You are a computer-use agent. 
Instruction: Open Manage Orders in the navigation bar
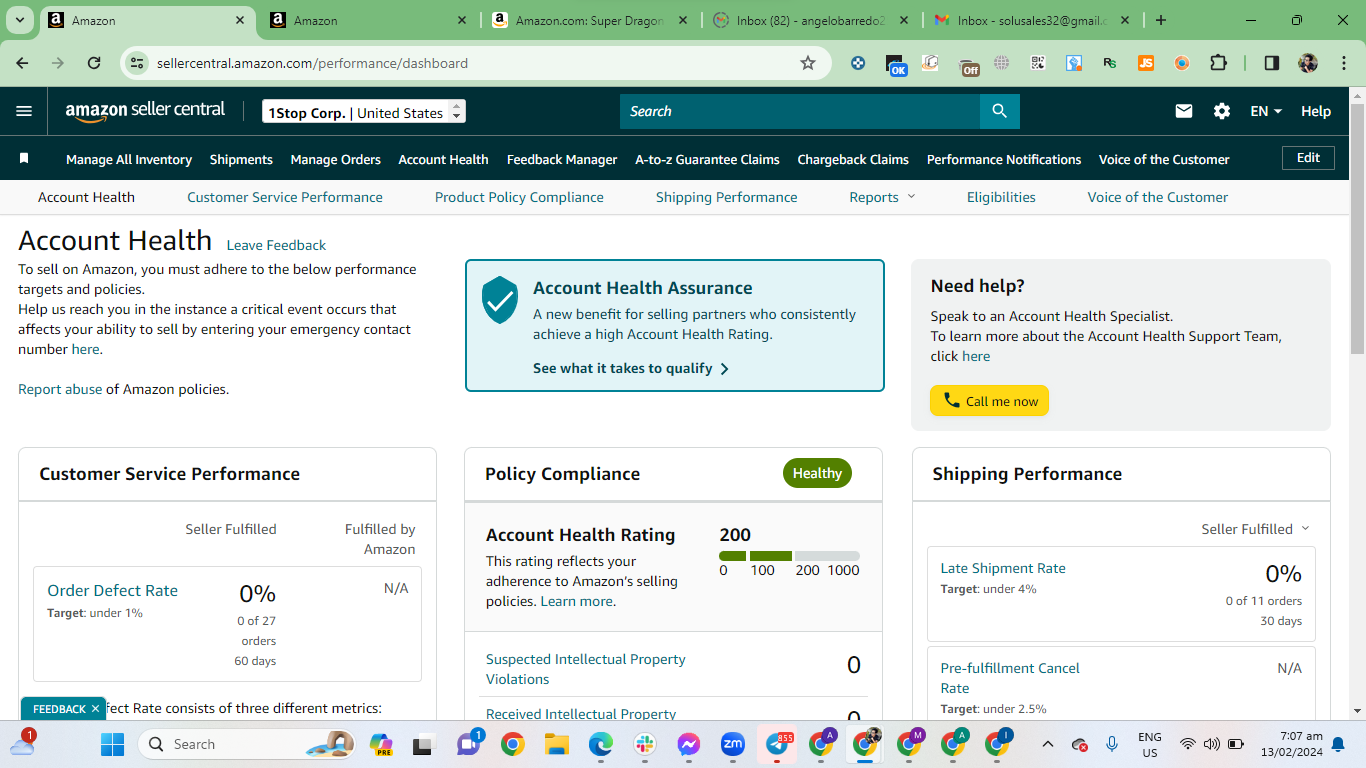point(336,159)
